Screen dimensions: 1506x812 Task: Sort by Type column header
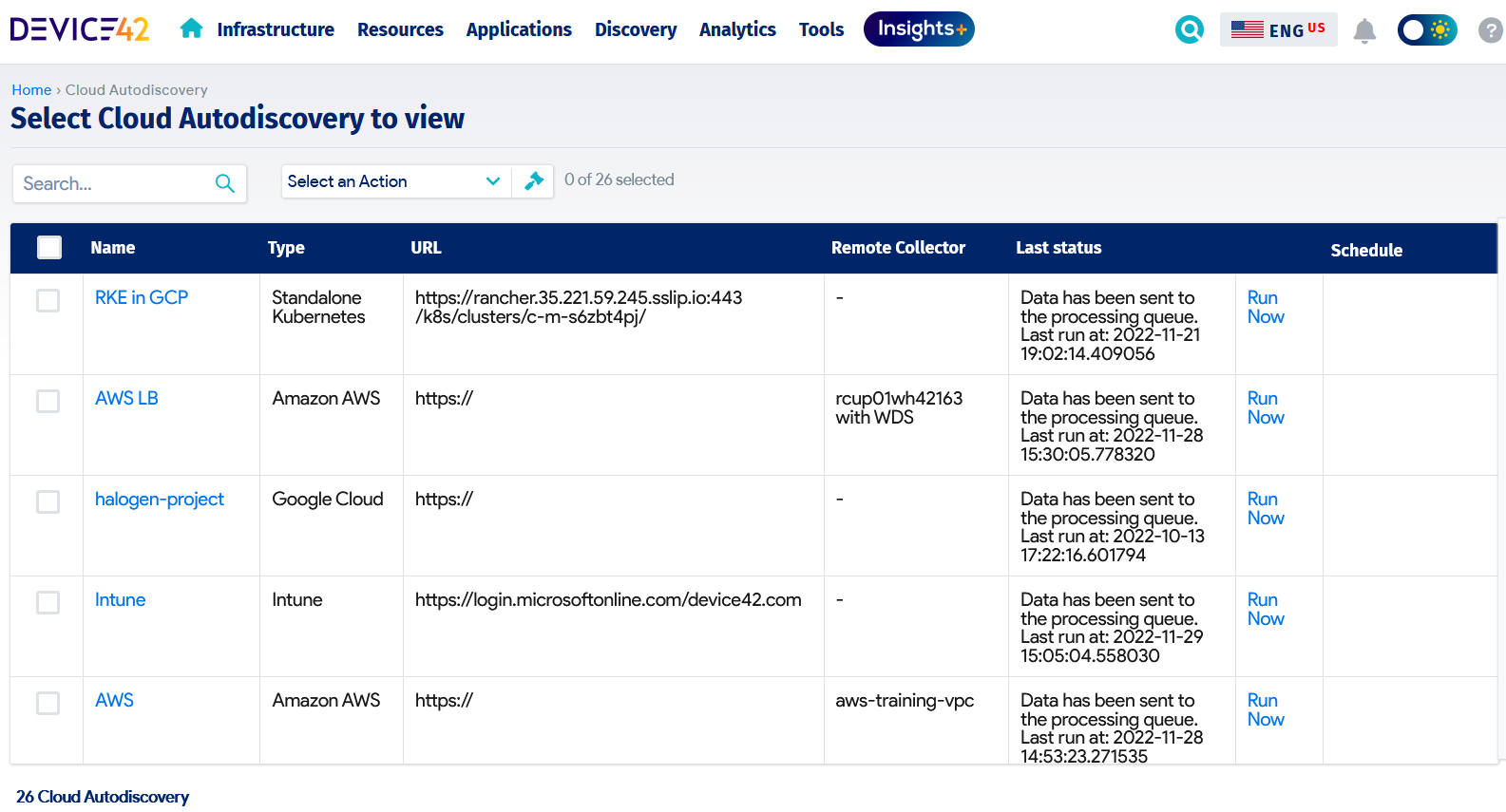286,248
